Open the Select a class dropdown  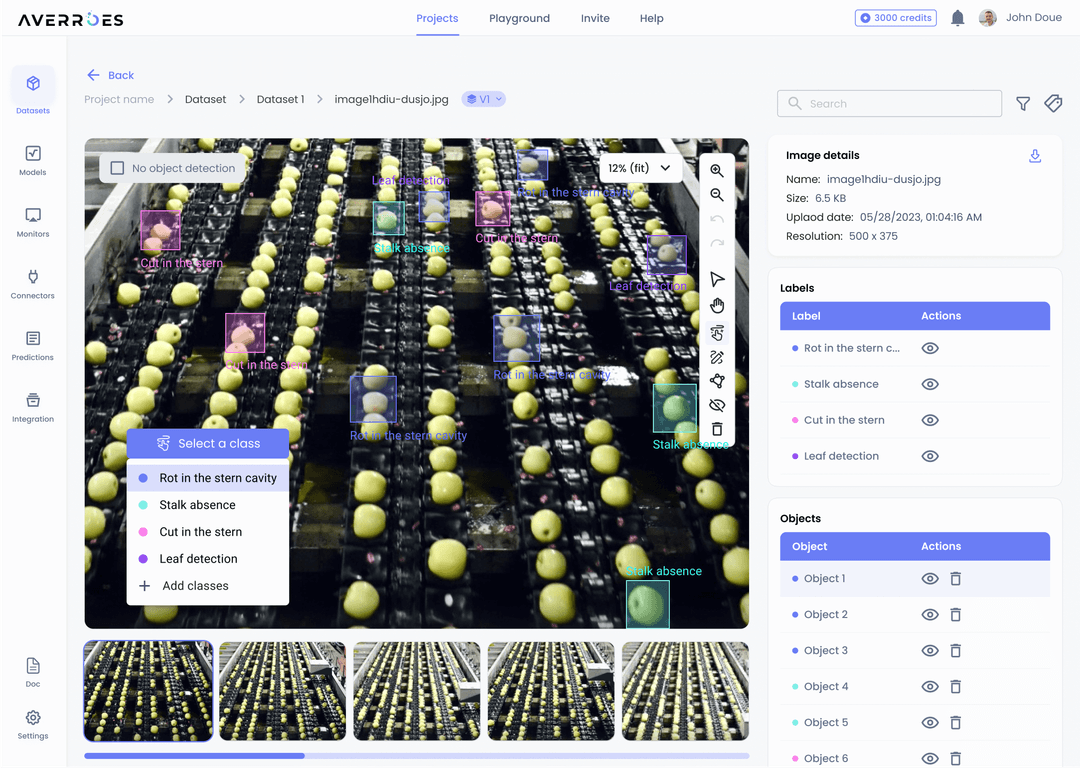pos(207,443)
